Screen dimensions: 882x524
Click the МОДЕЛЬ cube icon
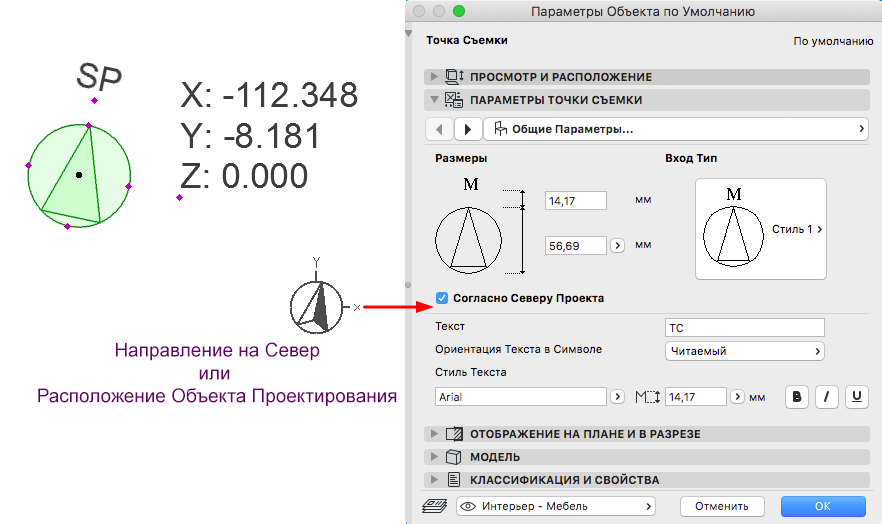coord(454,457)
